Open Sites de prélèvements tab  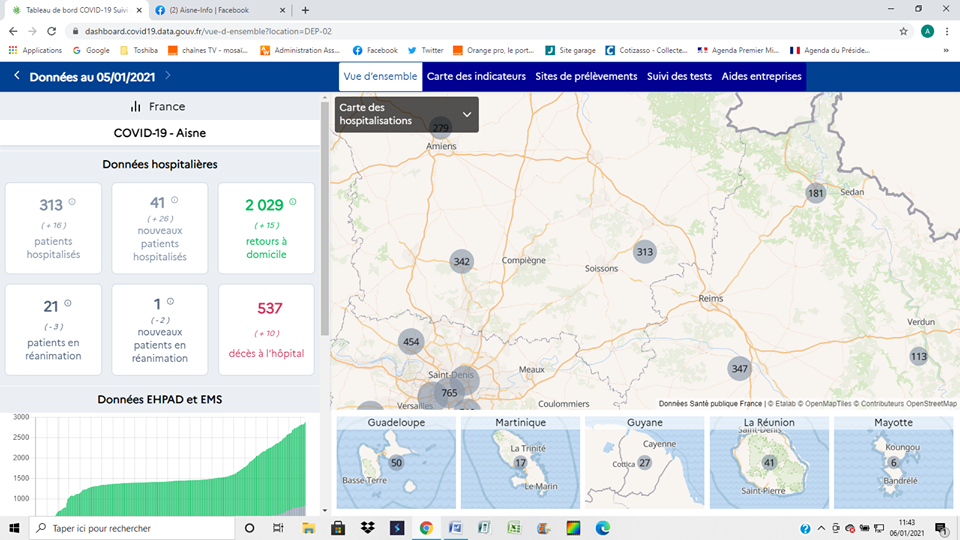tap(586, 76)
